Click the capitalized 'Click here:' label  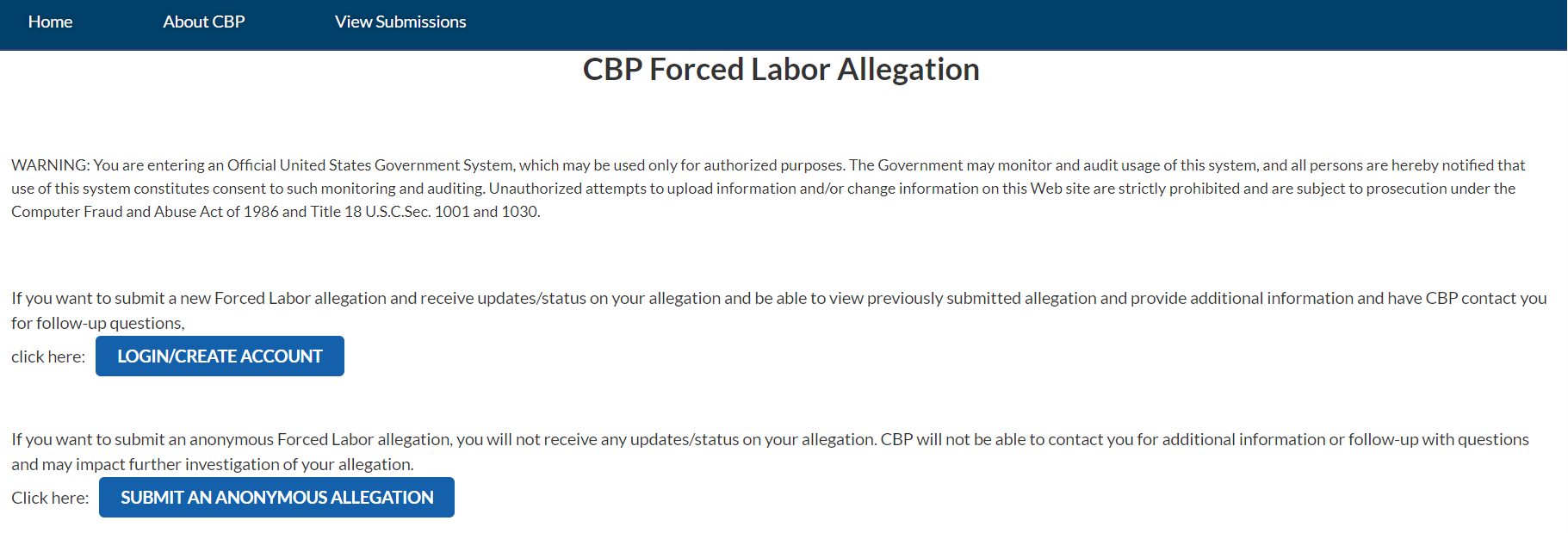[x=50, y=499]
